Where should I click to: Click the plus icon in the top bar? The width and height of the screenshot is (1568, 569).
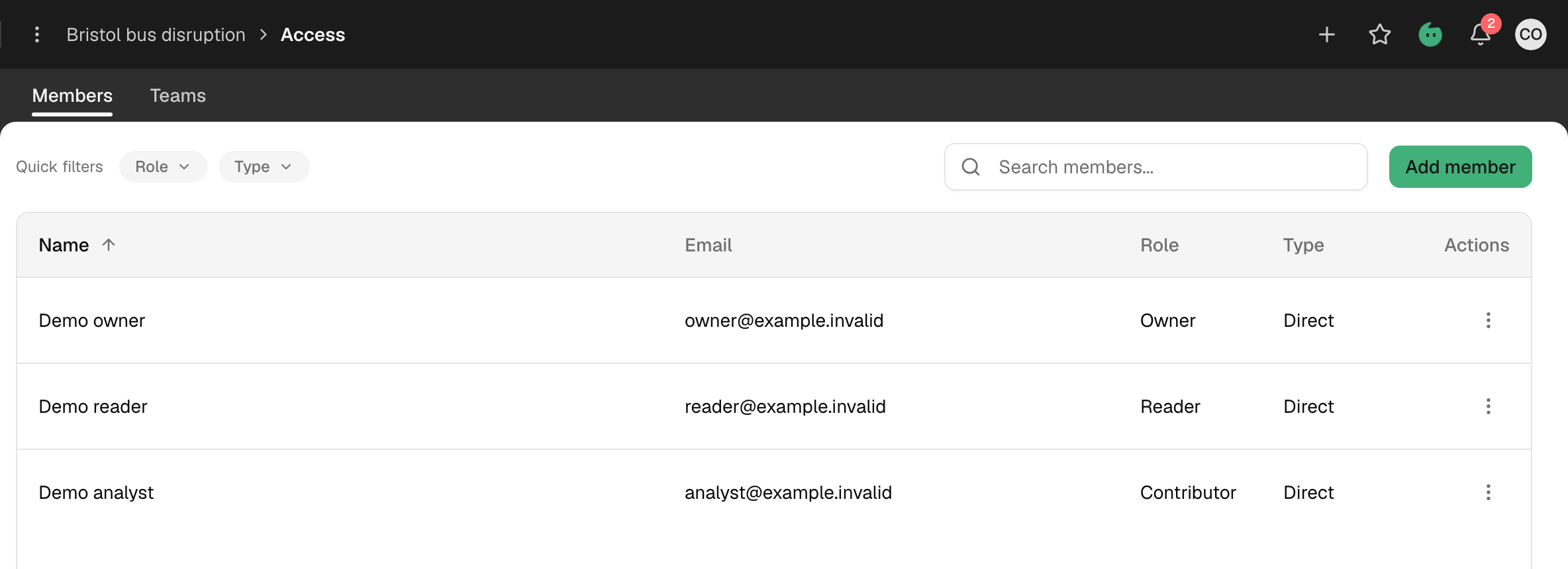[x=1327, y=34]
